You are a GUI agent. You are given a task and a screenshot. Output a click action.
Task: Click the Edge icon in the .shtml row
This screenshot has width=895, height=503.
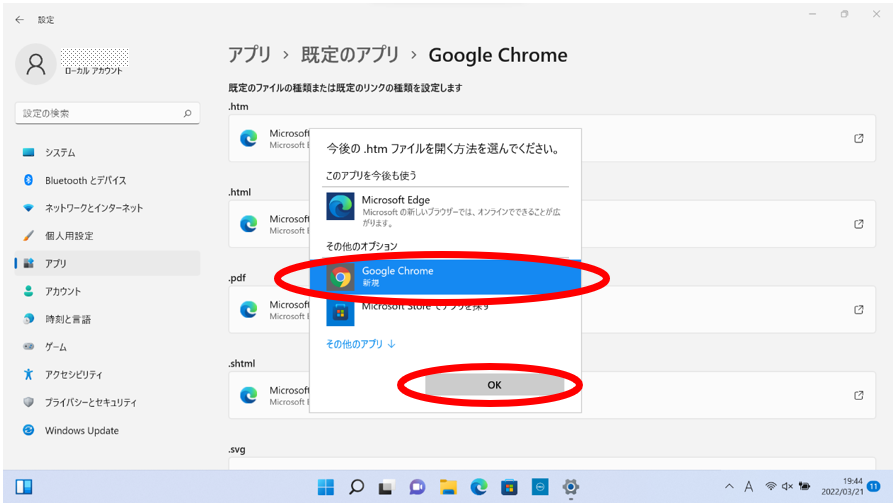(248, 395)
